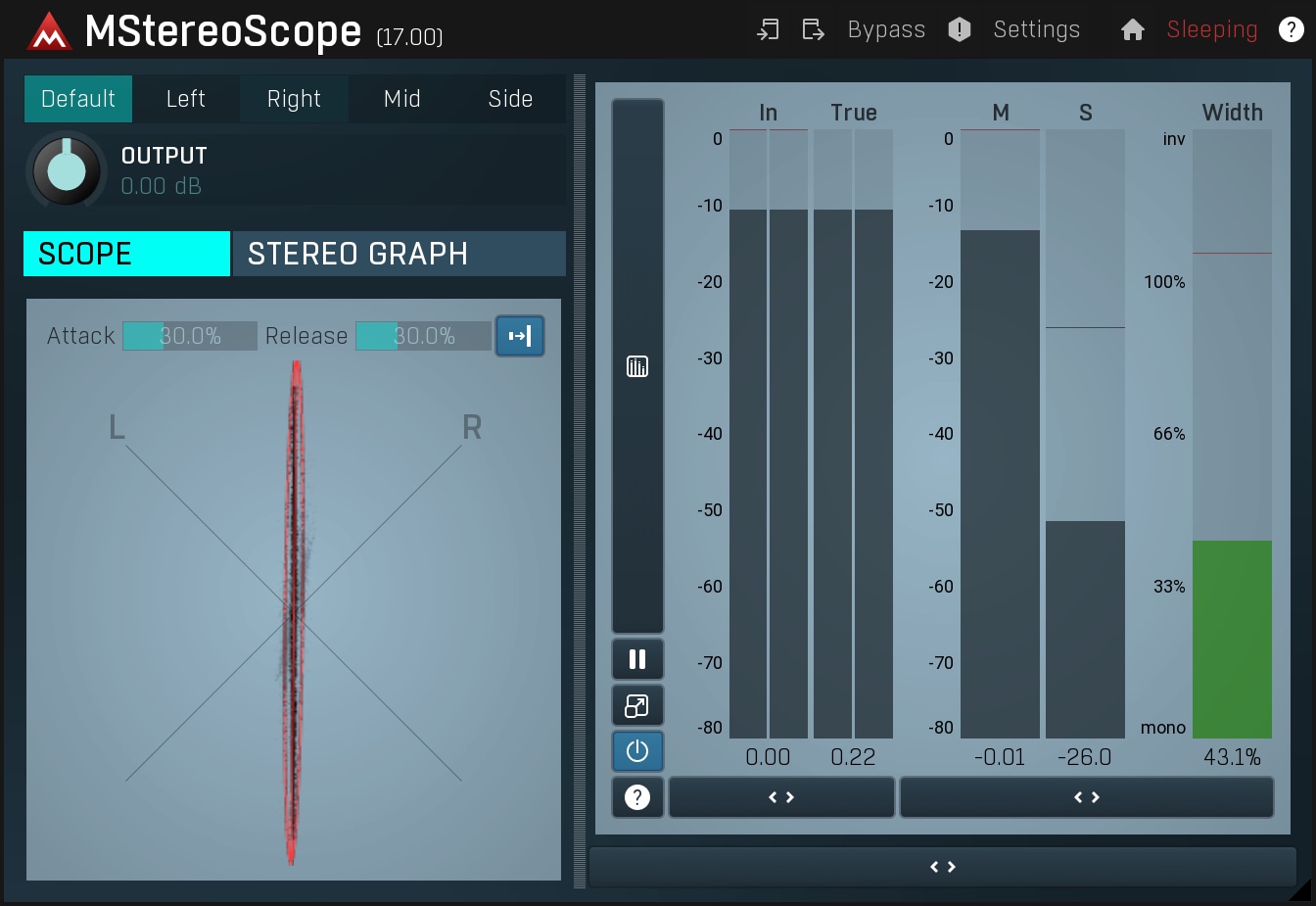Open the meter panel help question mark
The height and width of the screenshot is (906, 1316).
click(637, 797)
